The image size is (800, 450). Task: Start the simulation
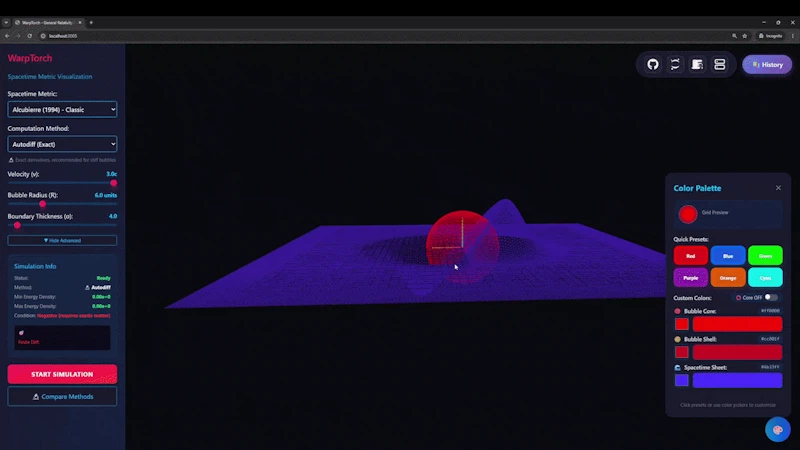tap(62, 374)
